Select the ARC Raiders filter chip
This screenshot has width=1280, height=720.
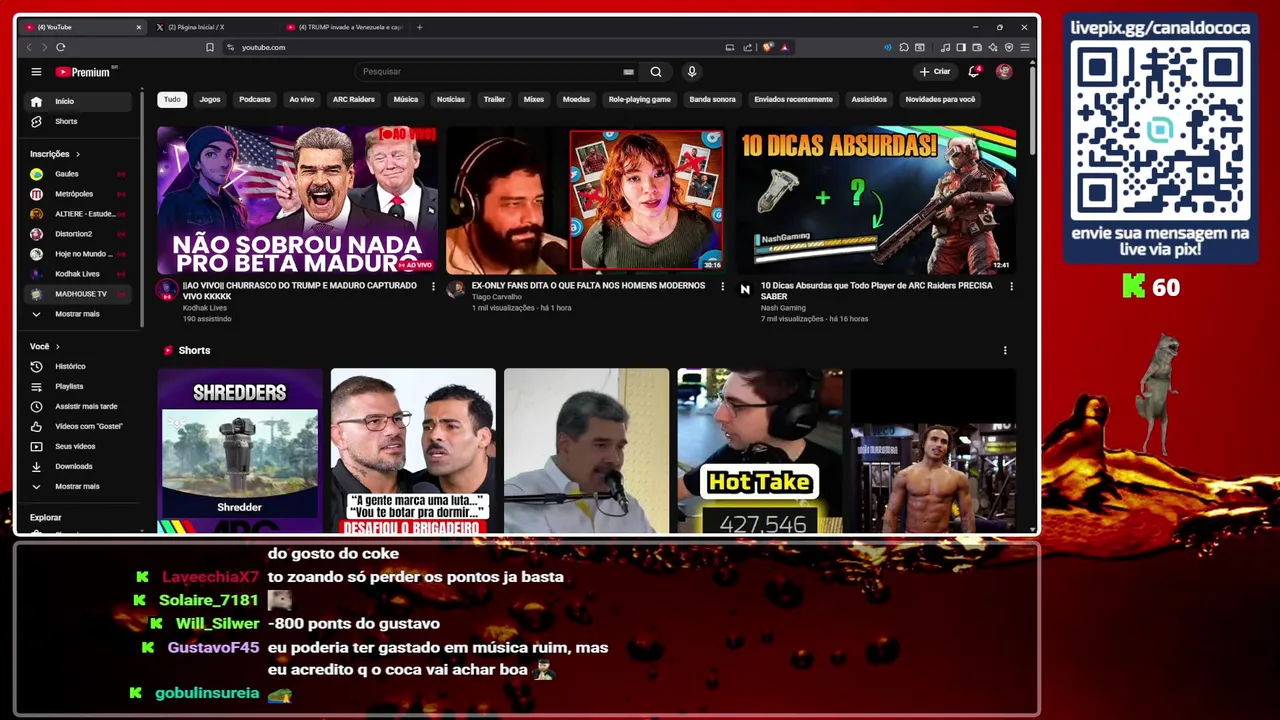pos(354,99)
